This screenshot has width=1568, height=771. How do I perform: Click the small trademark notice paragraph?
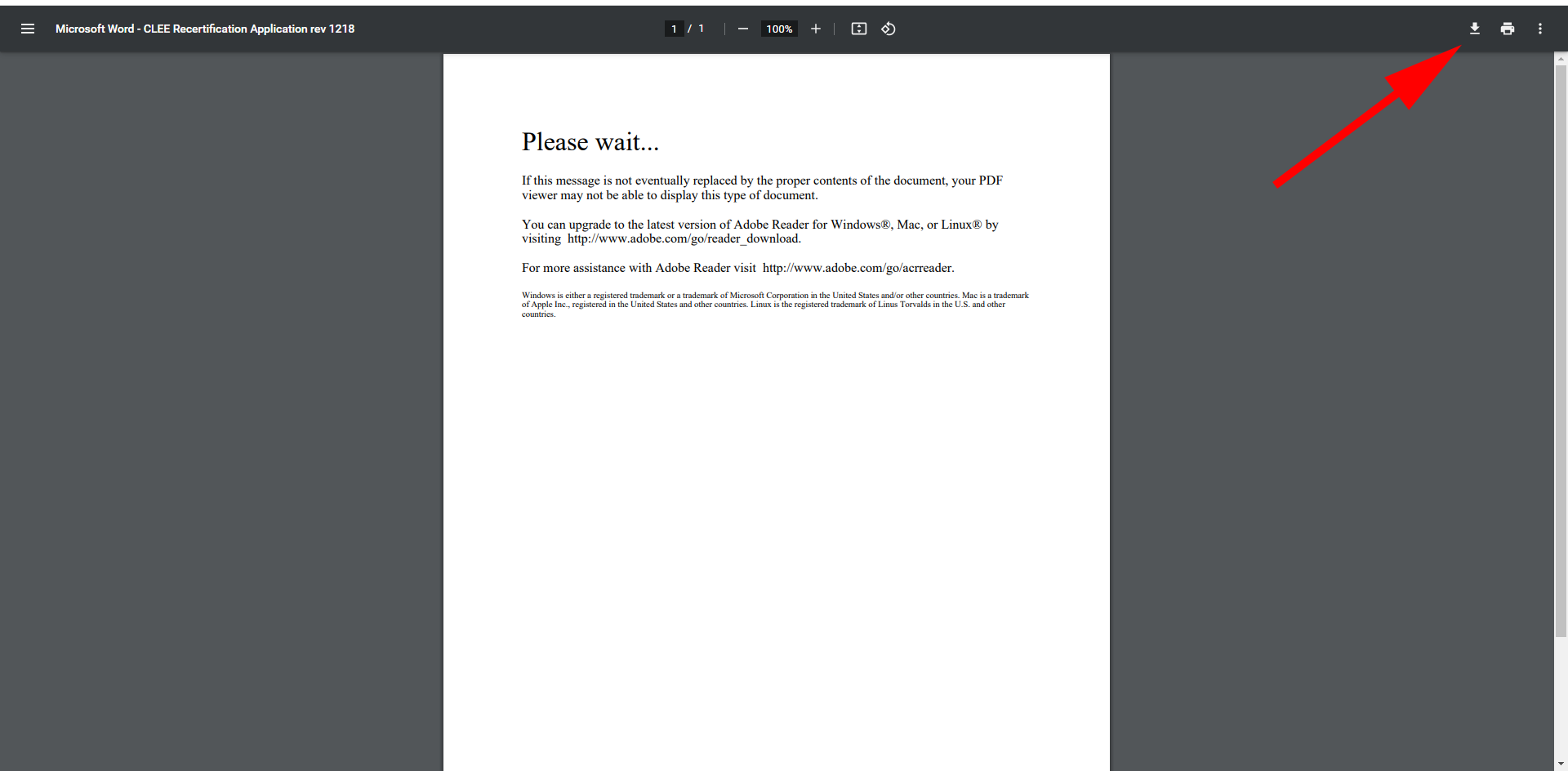774,305
